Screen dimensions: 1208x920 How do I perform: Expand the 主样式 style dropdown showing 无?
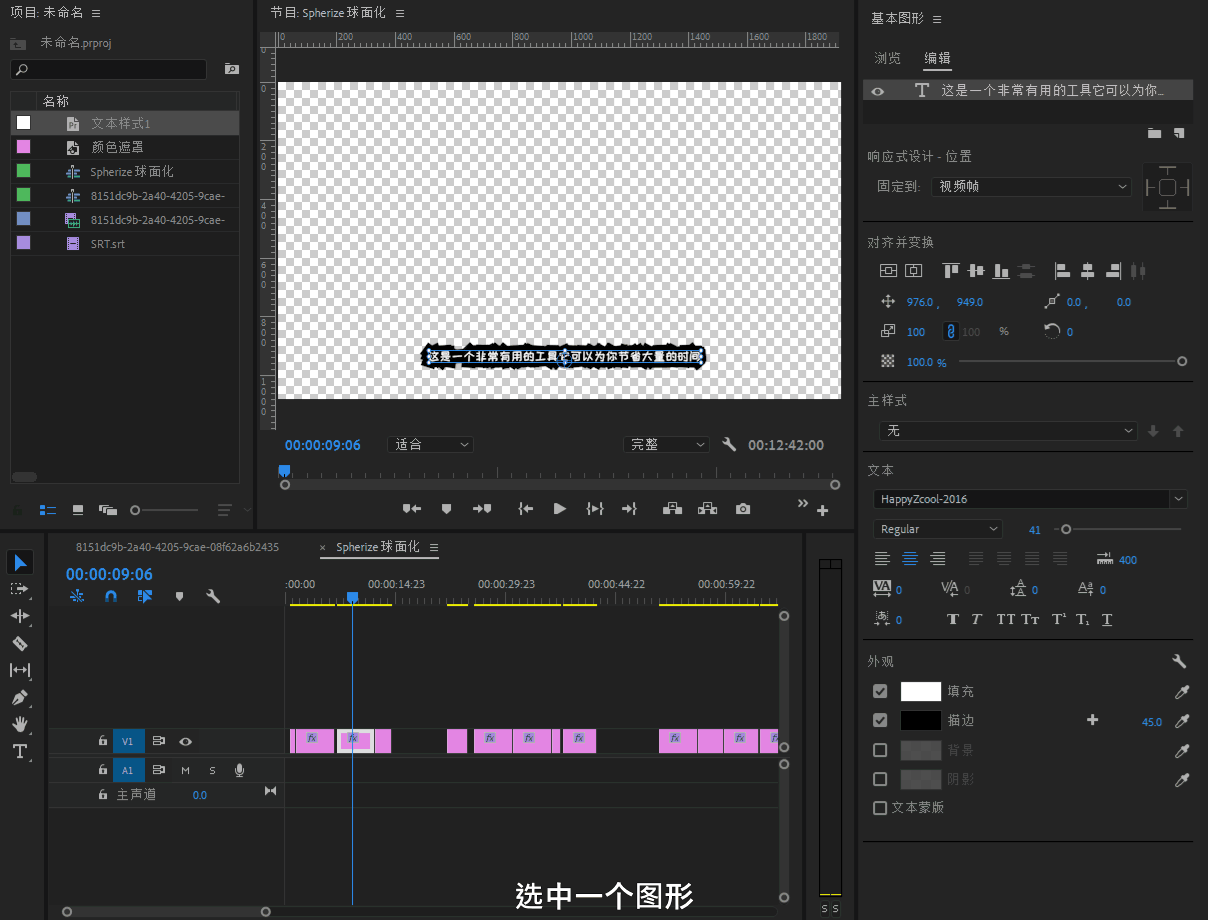pos(1007,431)
